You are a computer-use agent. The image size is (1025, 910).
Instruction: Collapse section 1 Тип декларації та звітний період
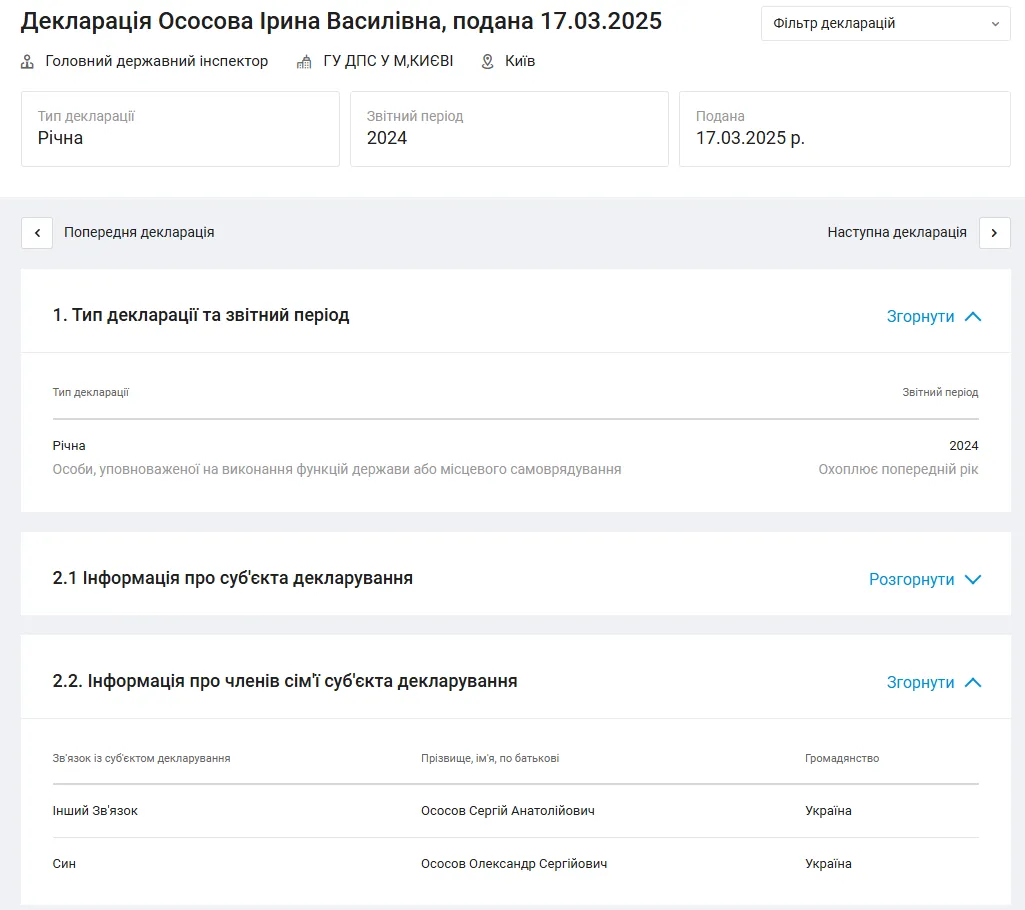tap(934, 316)
